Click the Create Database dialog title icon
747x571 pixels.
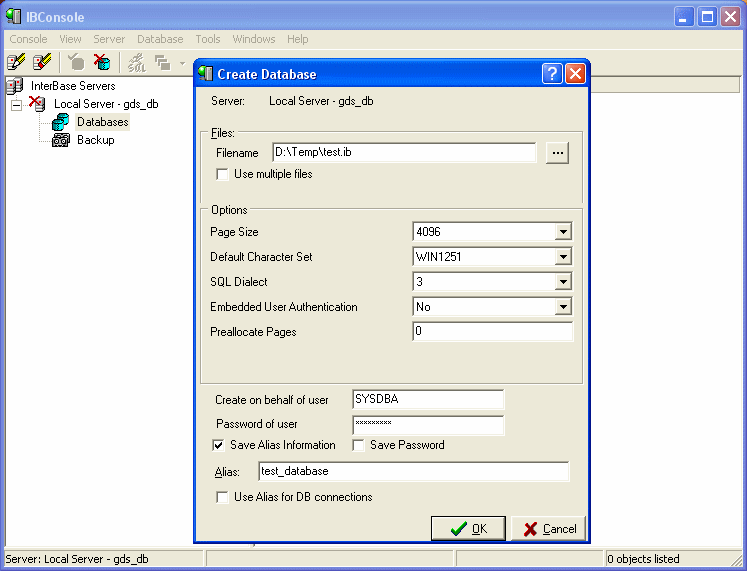205,73
